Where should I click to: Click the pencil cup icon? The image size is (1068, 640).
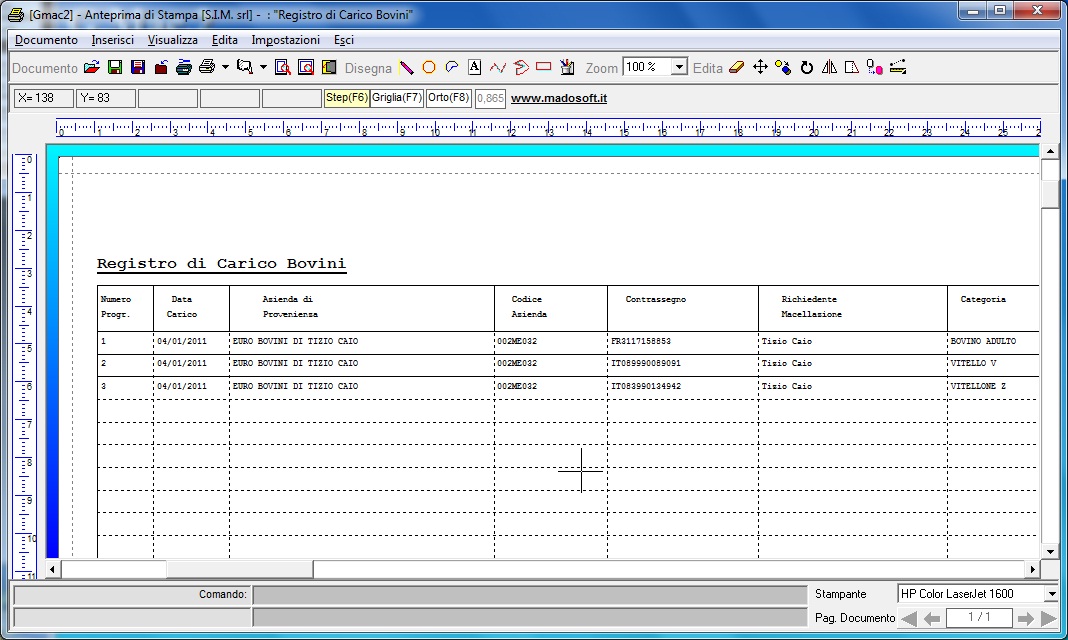[x=567, y=67]
